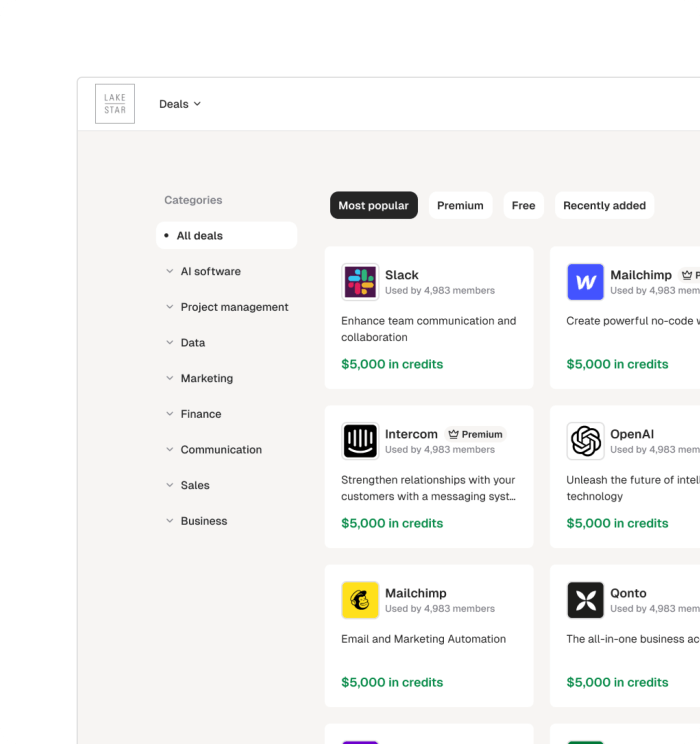Click the Lake Star logo
Screen dimensions: 700x744
pyautogui.click(x=115, y=104)
